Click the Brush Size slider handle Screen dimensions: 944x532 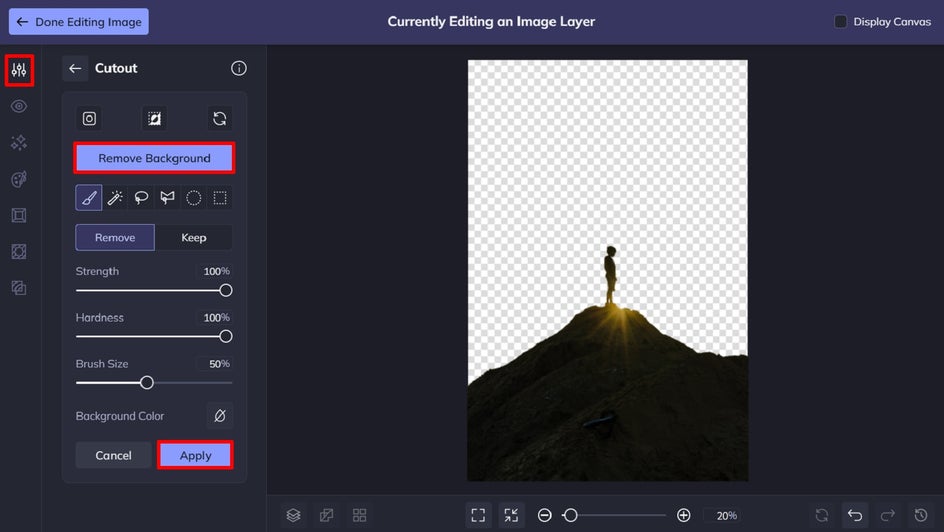147,383
